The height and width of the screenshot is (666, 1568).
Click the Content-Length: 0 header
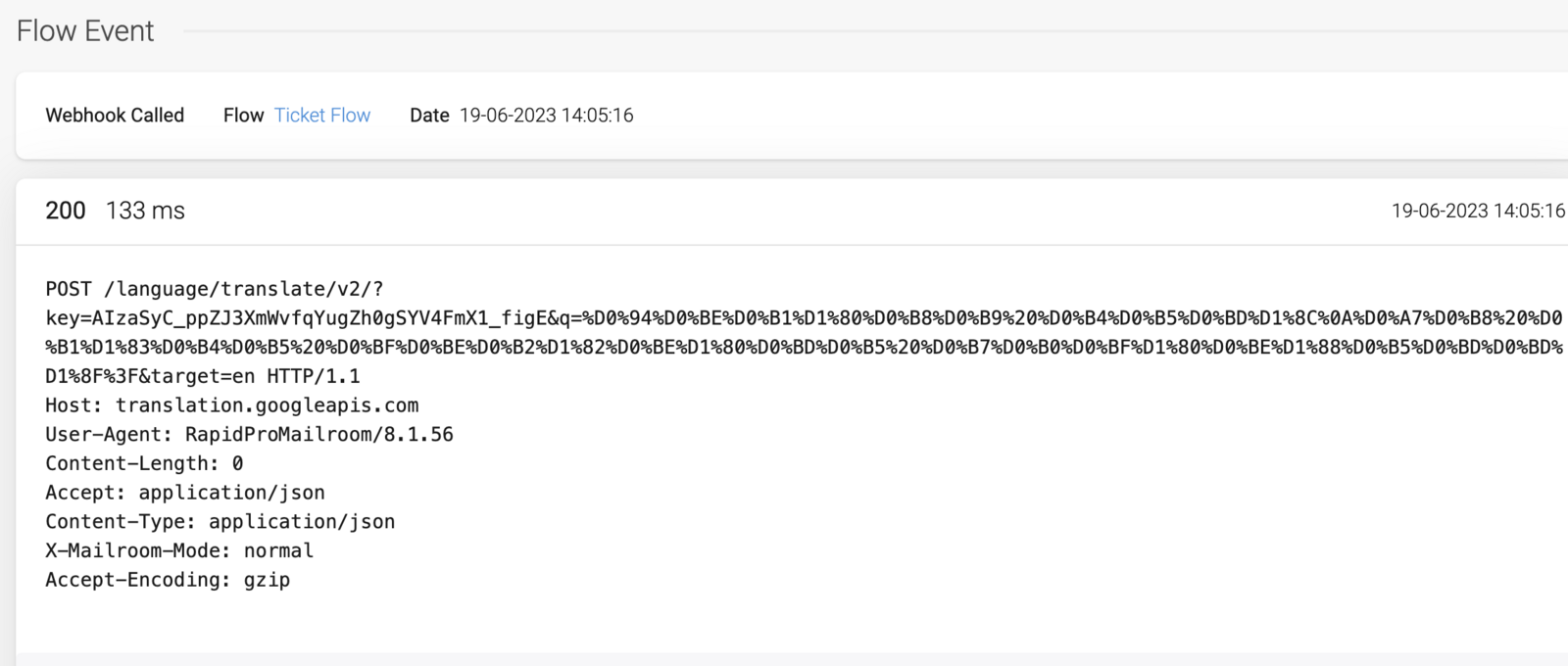[x=144, y=463]
